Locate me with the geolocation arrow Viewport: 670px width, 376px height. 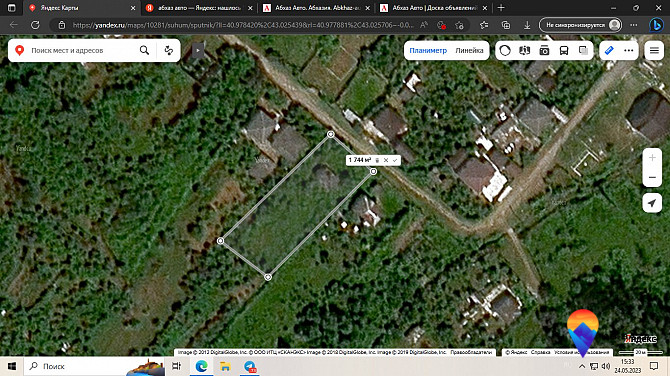[652, 203]
